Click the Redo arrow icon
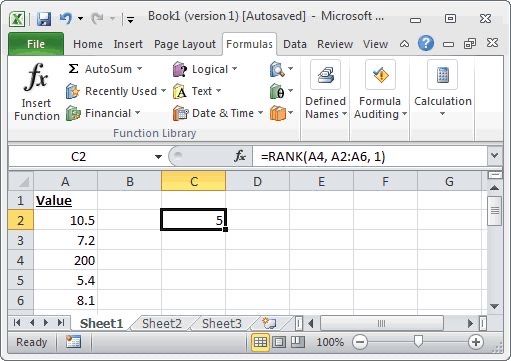 pyautogui.click(x=97, y=18)
